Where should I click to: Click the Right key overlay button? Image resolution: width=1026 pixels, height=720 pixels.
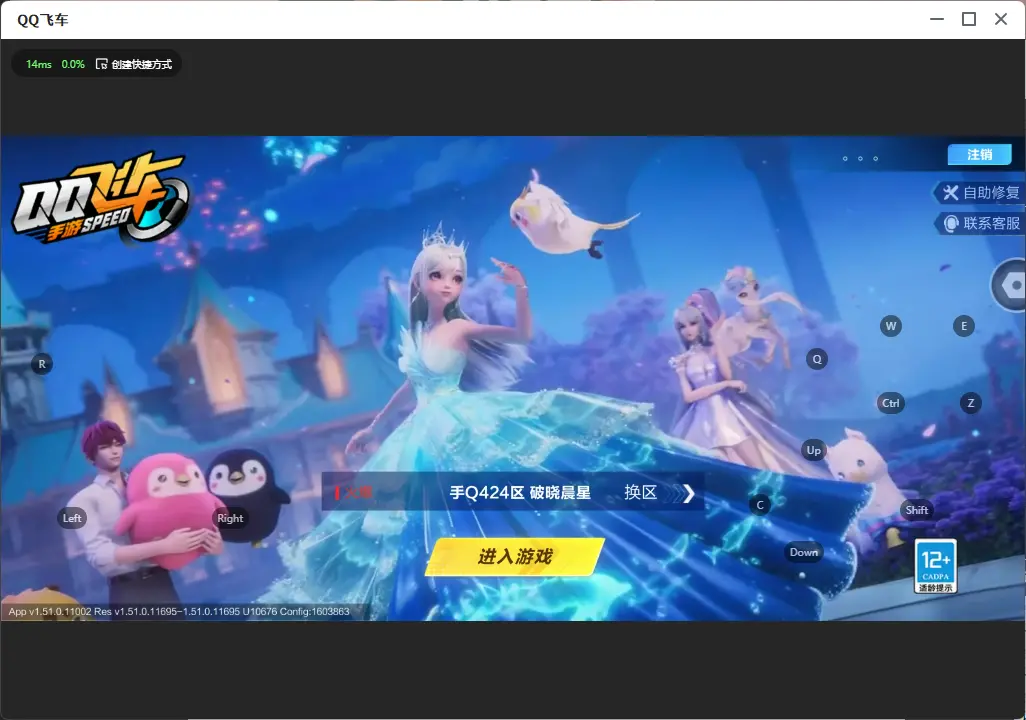click(x=230, y=518)
